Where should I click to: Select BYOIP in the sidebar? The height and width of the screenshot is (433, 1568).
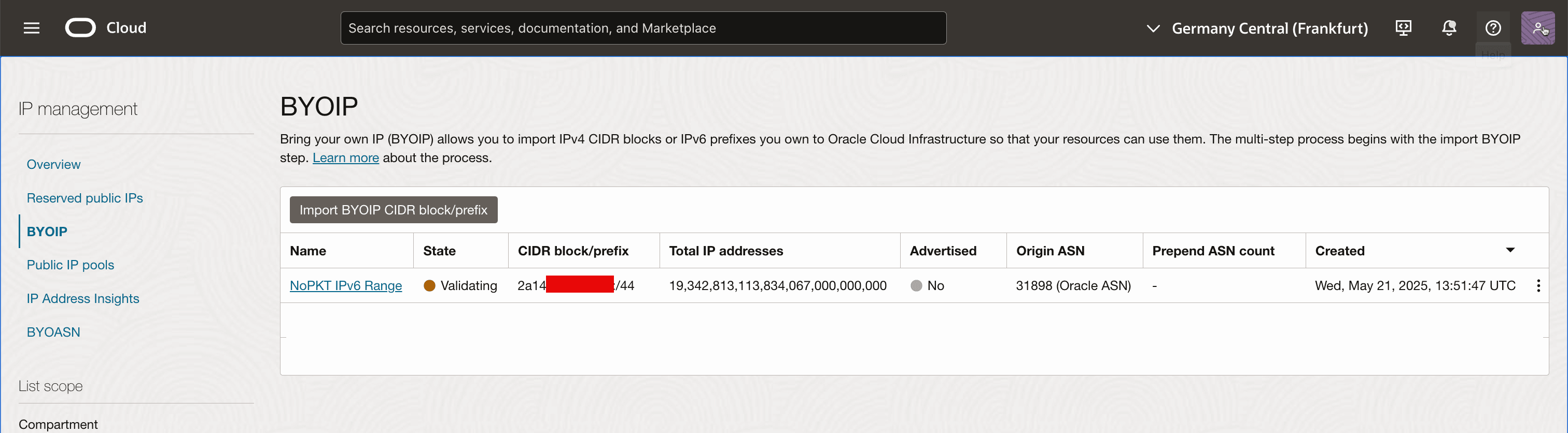47,232
